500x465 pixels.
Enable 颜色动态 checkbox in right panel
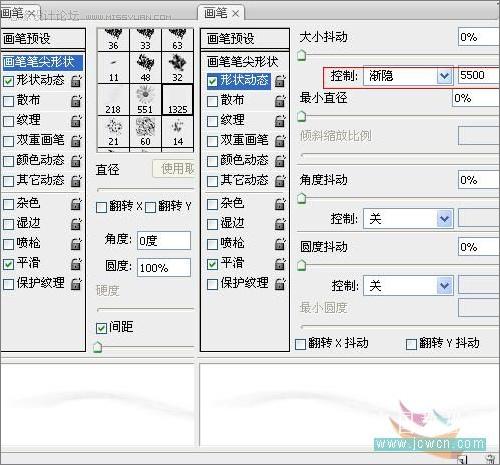tap(212, 161)
